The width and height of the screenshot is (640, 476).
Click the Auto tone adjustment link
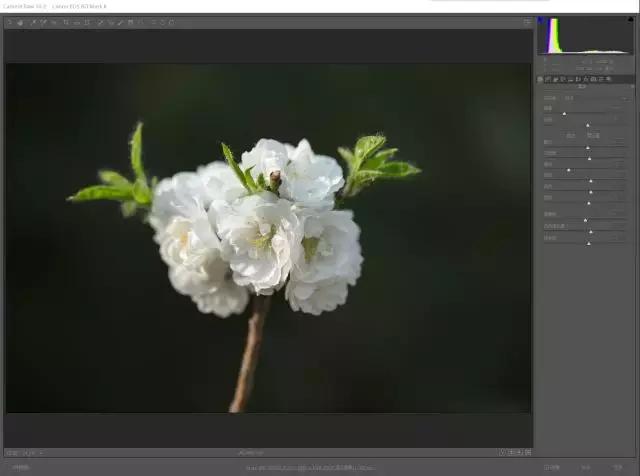click(x=571, y=135)
